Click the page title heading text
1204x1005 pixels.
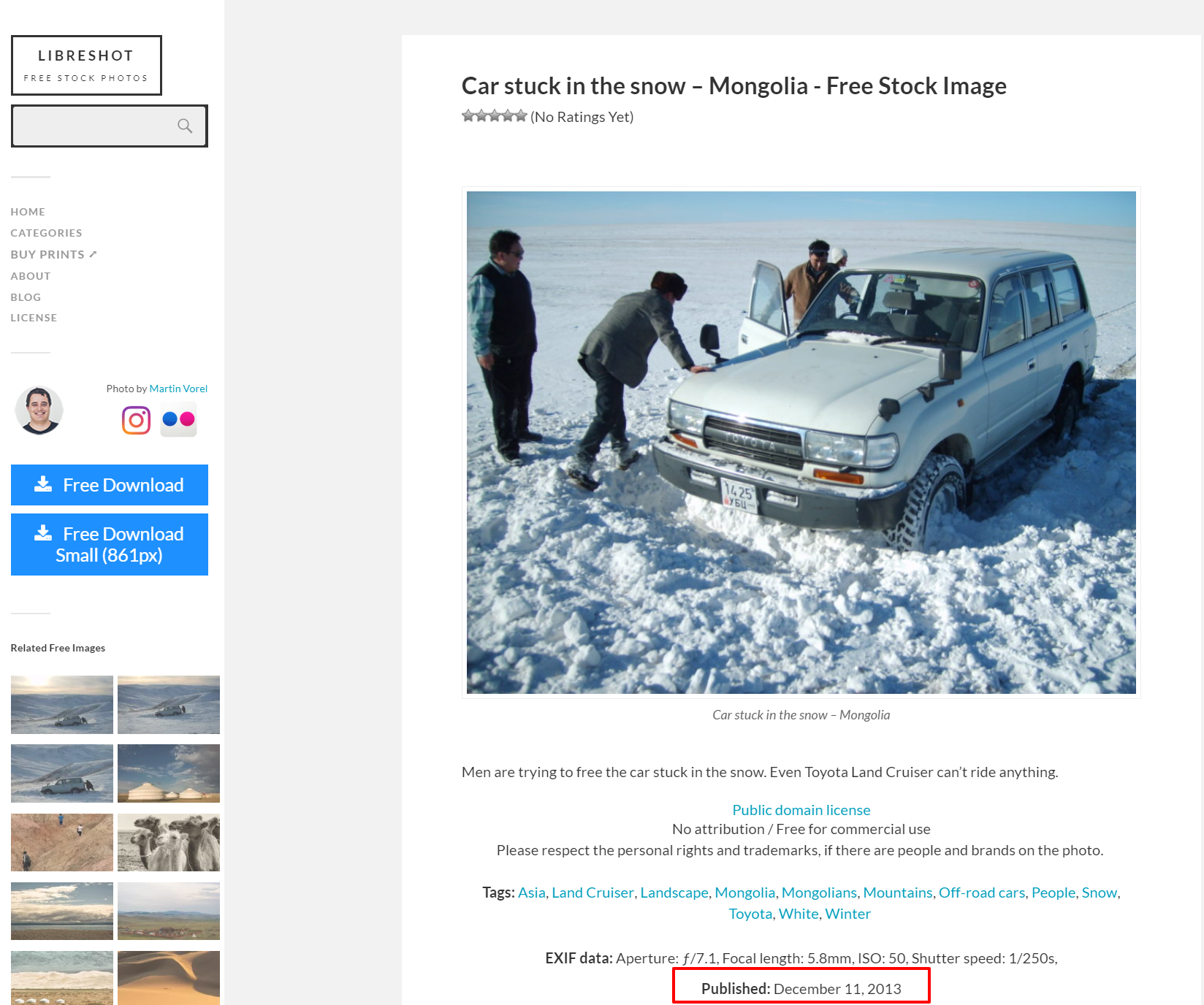tap(734, 86)
